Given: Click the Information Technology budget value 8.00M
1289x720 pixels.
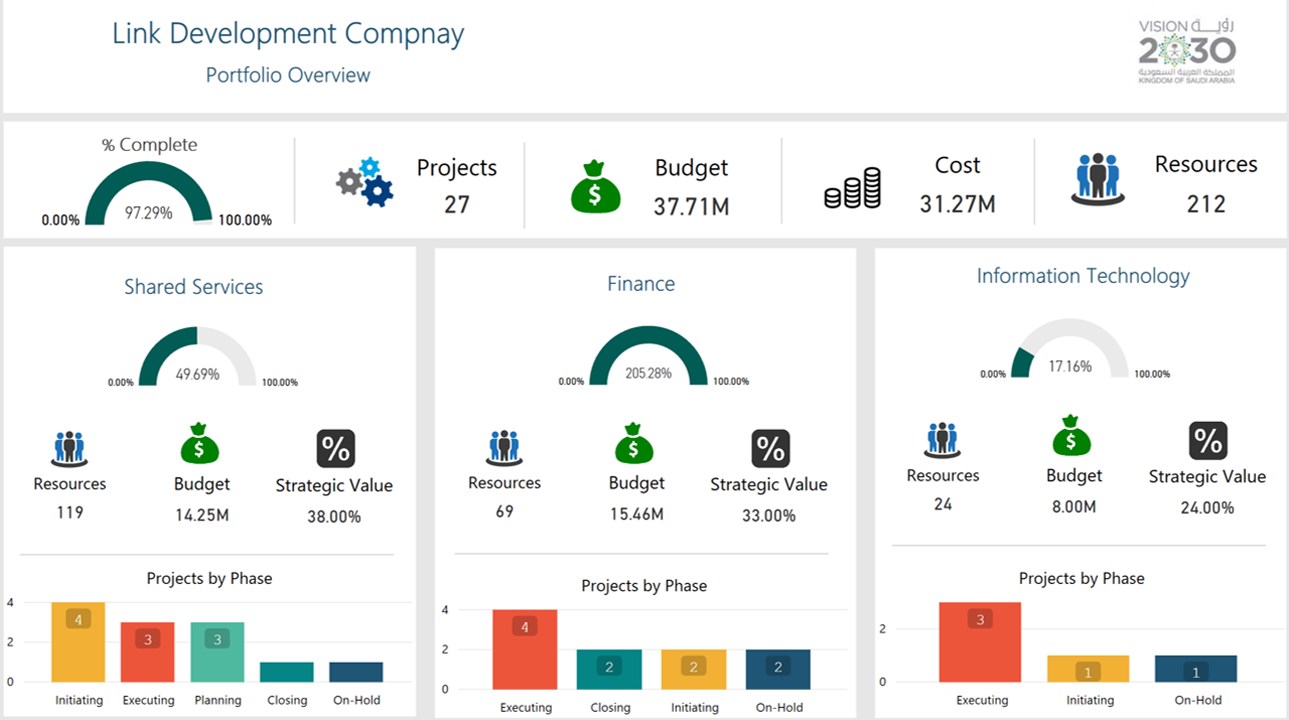Looking at the screenshot, I should click(x=1074, y=507).
